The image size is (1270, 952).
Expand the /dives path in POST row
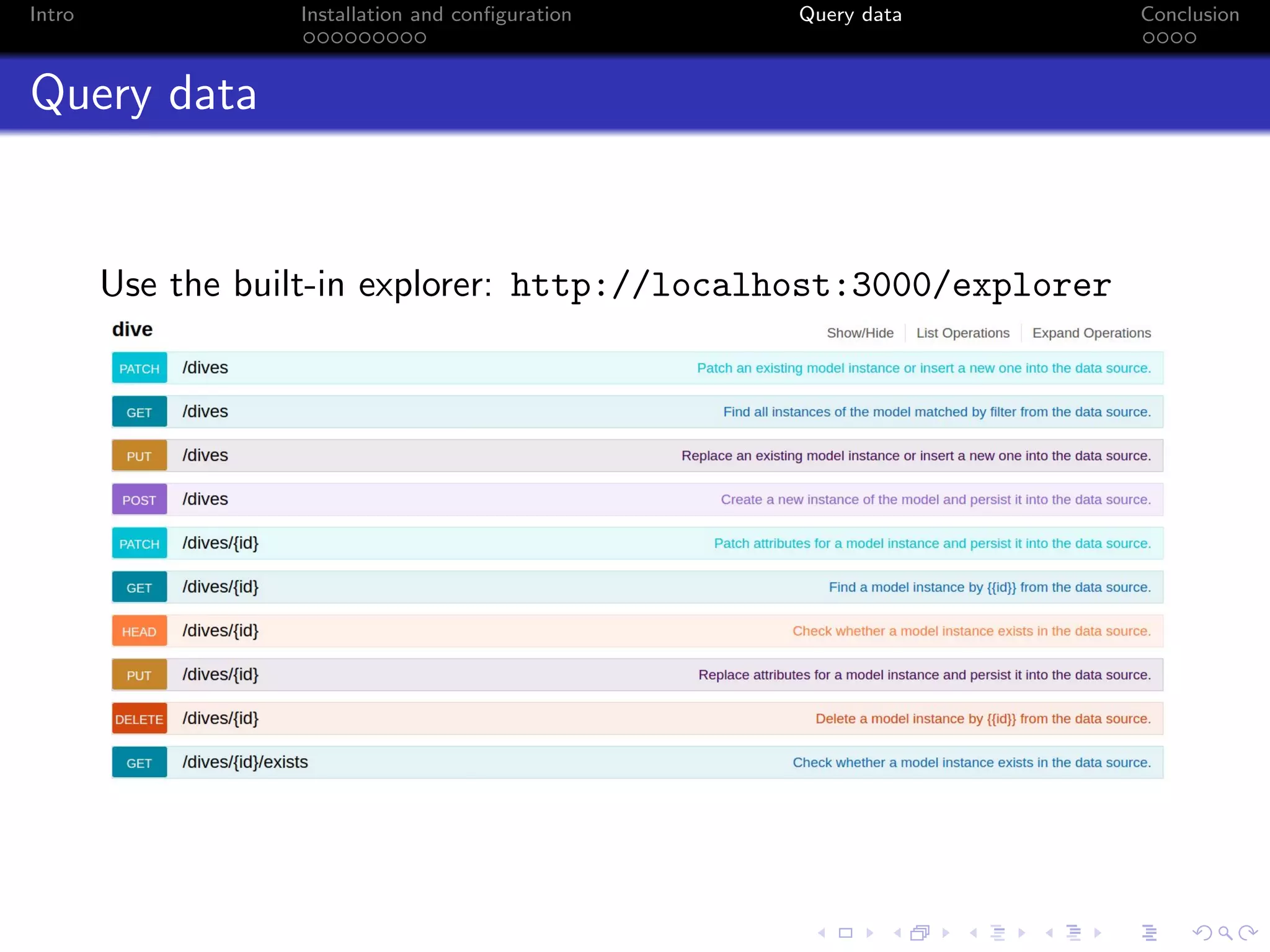click(x=205, y=499)
